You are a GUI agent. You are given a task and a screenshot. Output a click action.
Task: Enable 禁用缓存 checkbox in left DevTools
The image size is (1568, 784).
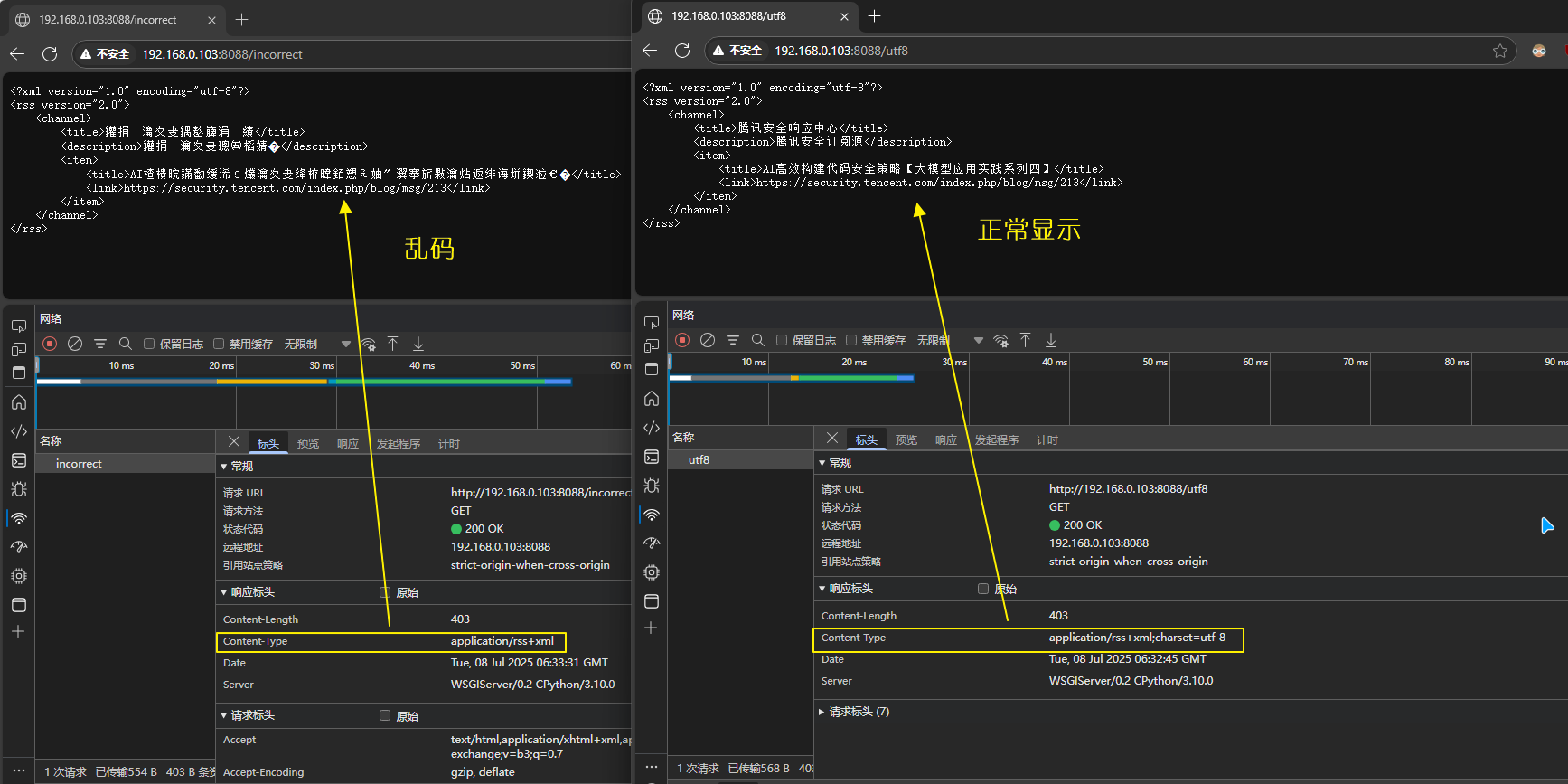point(219,344)
